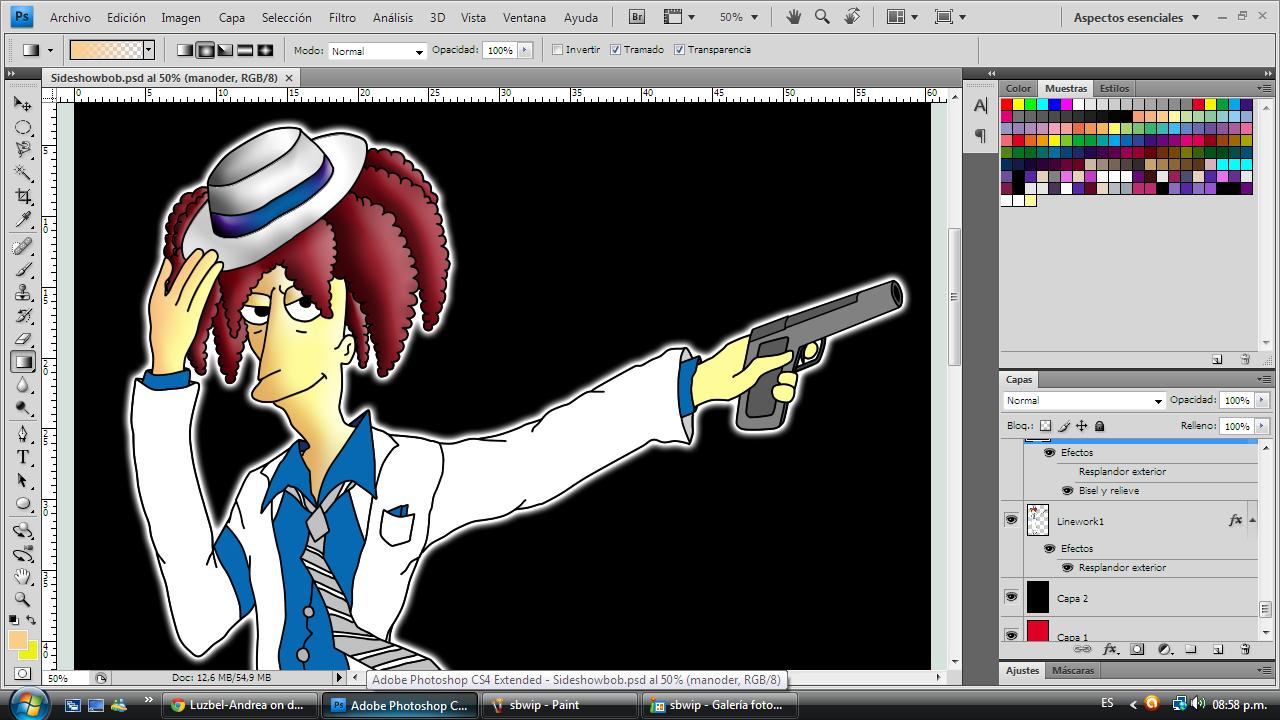Select the Move tool
Viewport: 1280px width, 720px height.
(23, 103)
